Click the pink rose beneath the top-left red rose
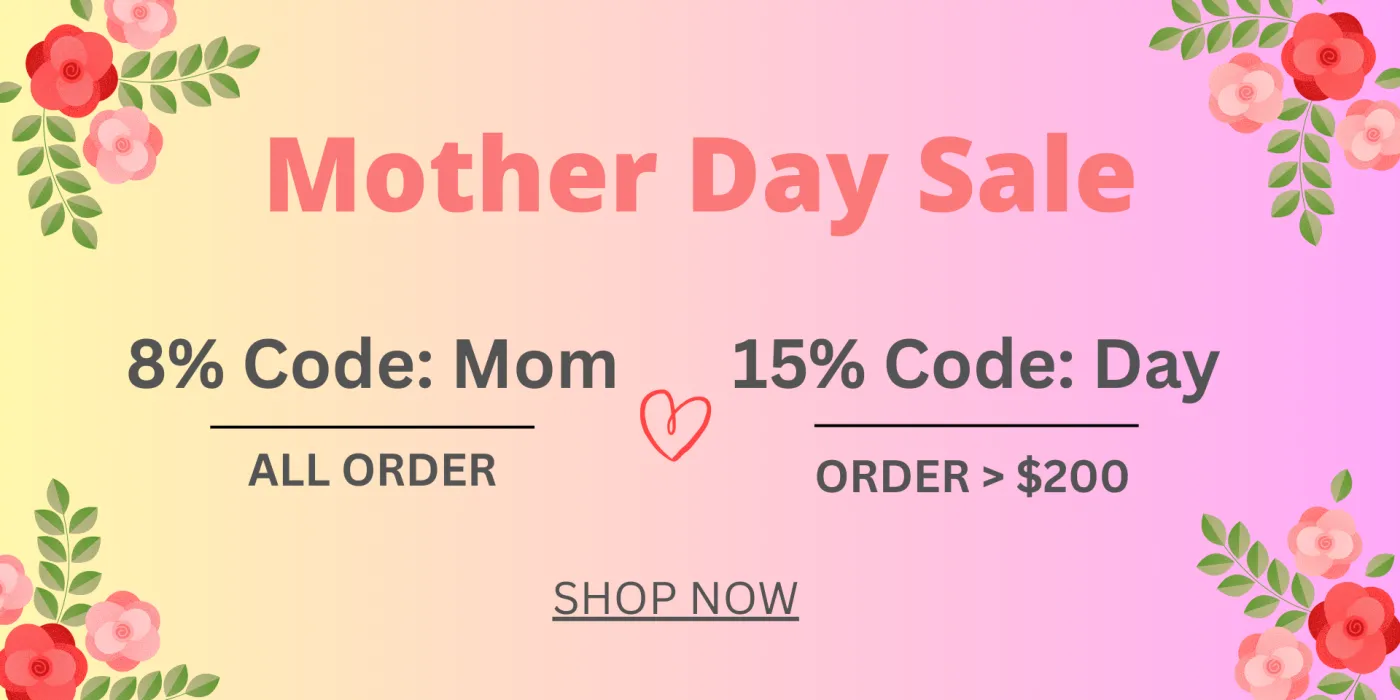The image size is (1400, 700). click(123, 145)
